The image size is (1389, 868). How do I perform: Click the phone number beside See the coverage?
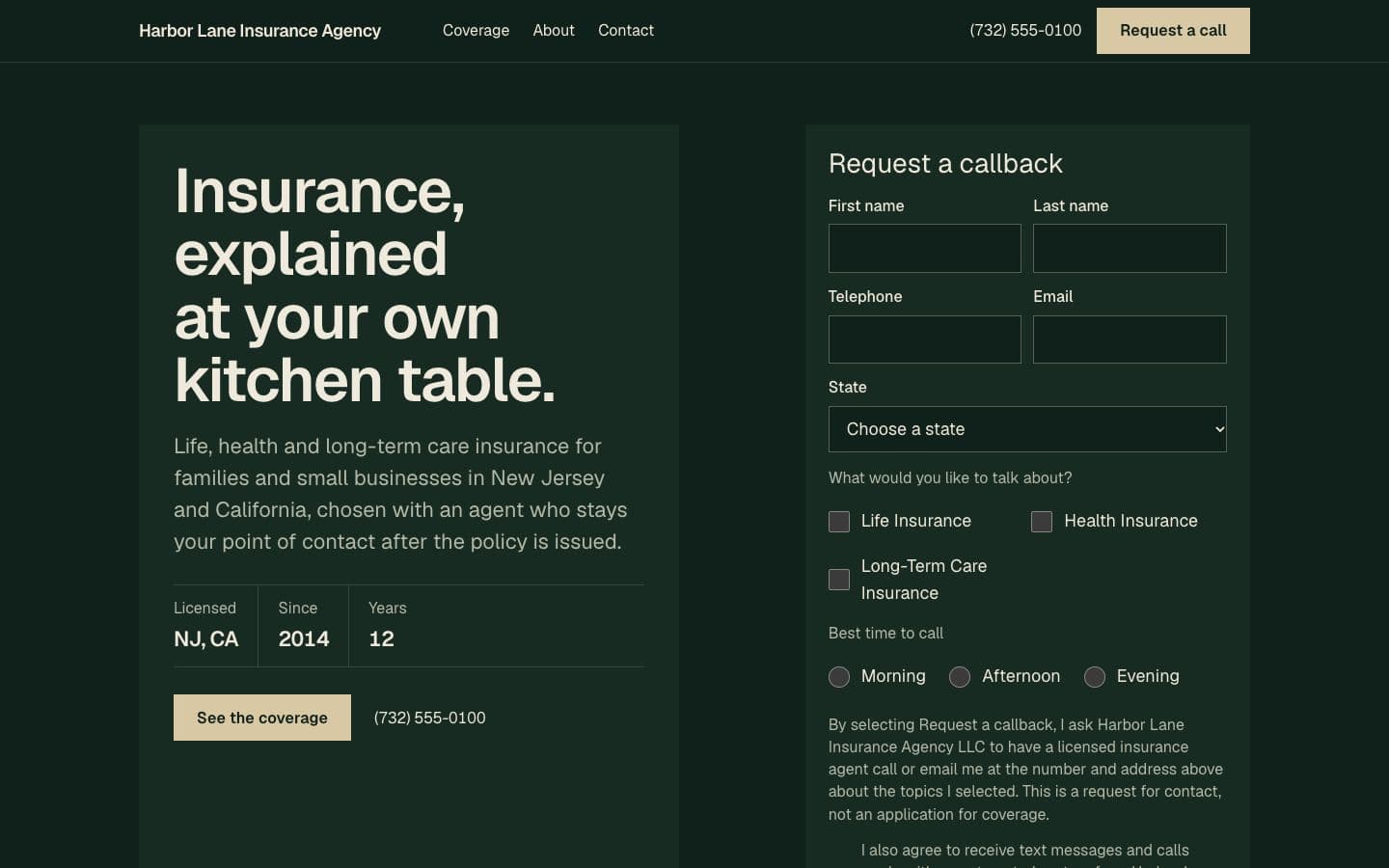point(430,718)
